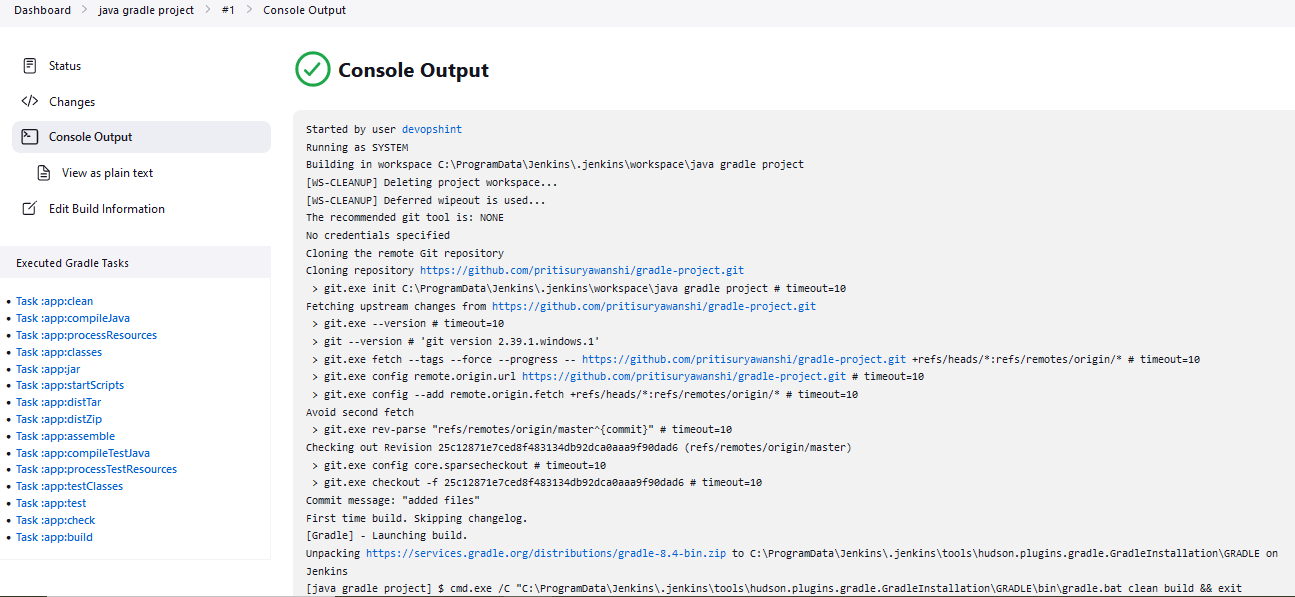The width and height of the screenshot is (1295, 597).
Task: Open the devopshint user profile link
Action: click(431, 129)
